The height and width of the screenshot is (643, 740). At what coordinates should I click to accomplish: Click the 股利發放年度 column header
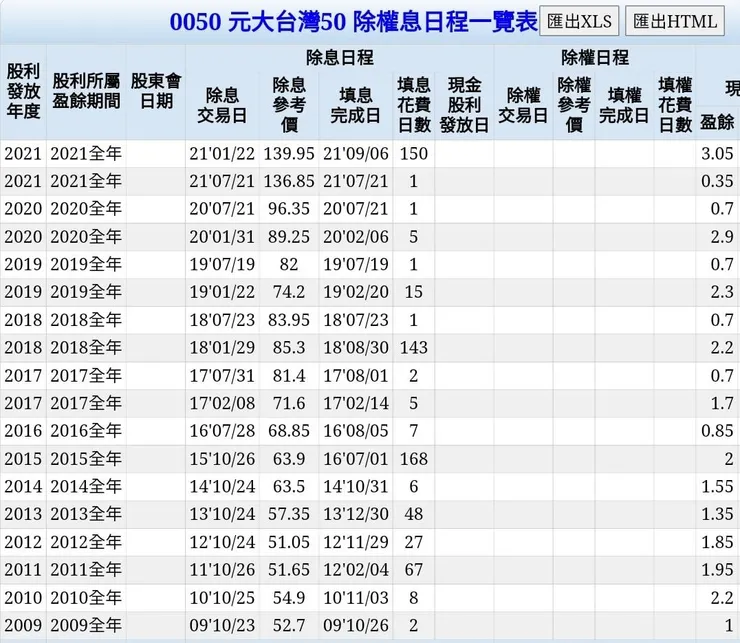click(23, 92)
